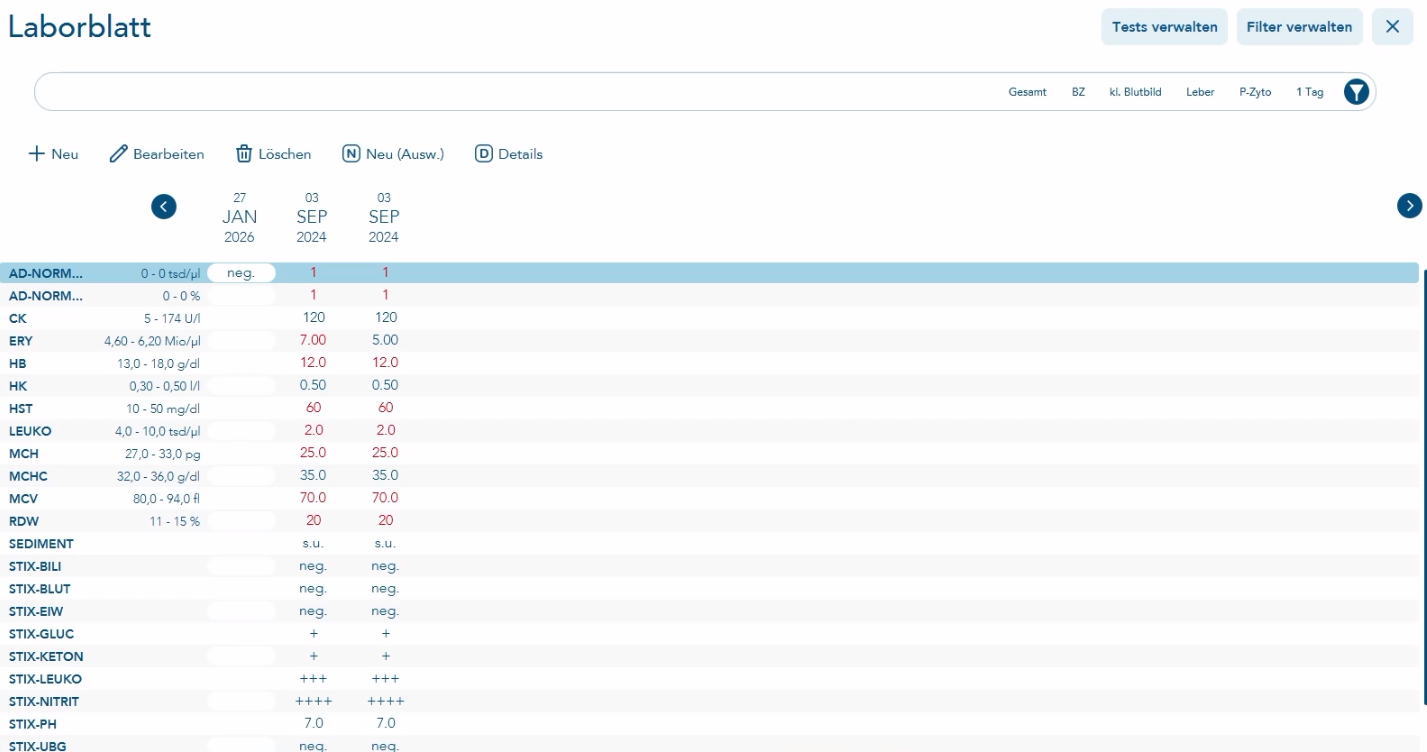Select the Gesamt filter
This screenshot has width=1427, height=752.
pos(1027,92)
